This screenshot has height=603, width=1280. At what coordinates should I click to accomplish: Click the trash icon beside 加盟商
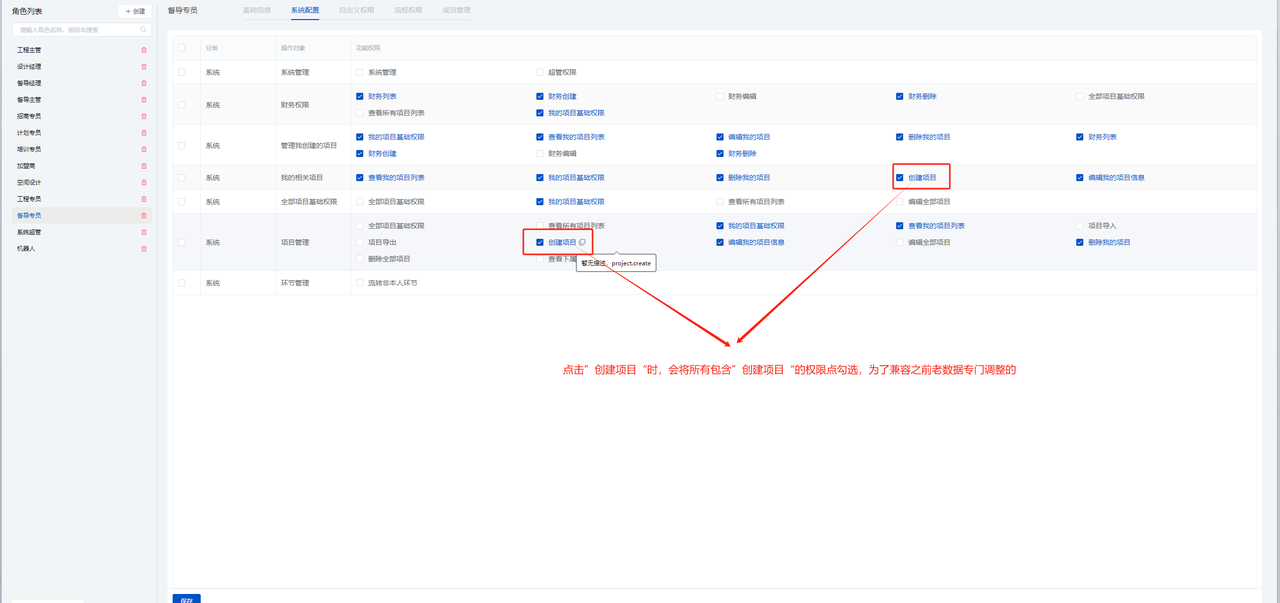click(x=144, y=166)
